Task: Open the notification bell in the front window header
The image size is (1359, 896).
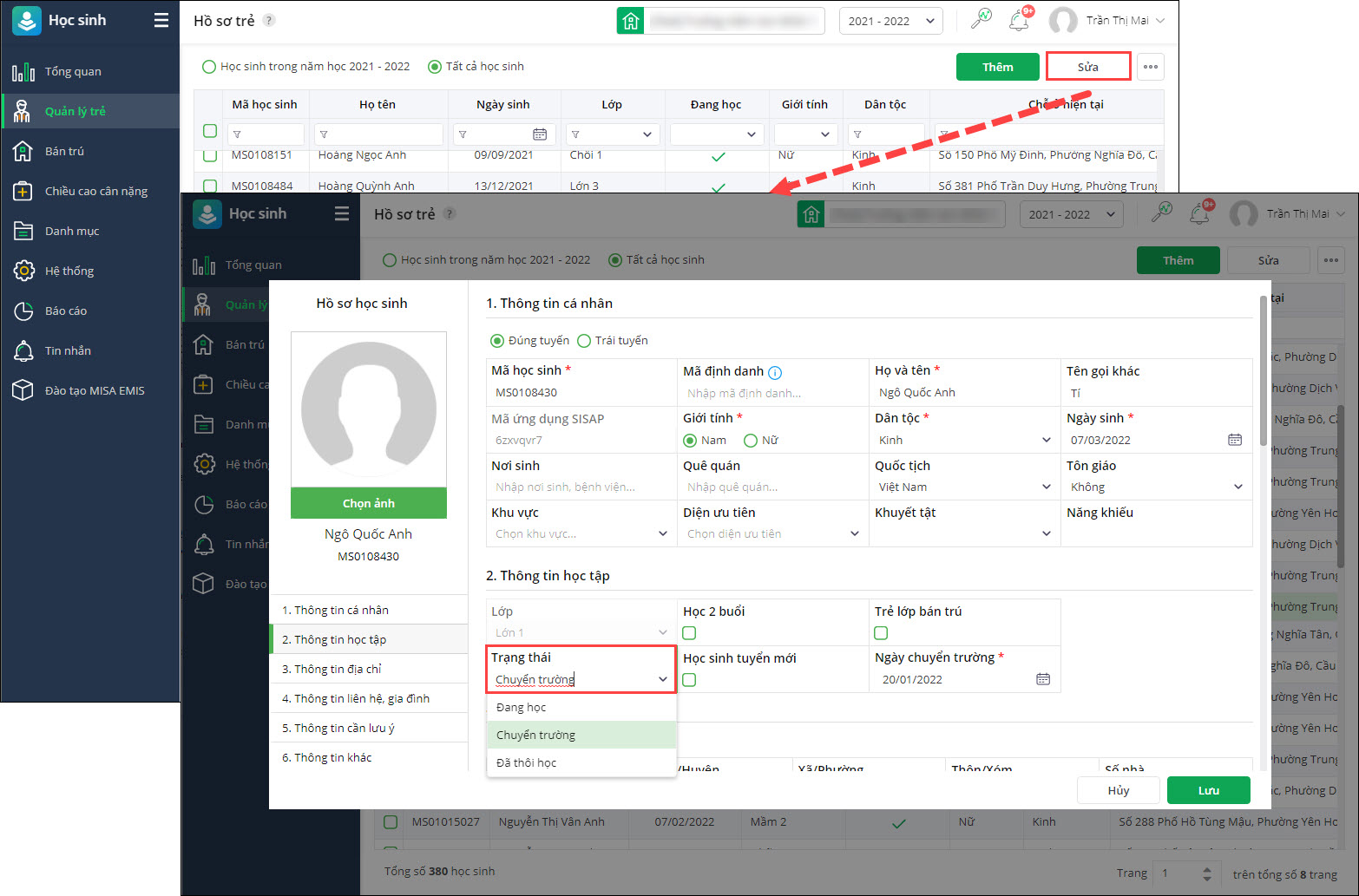Action: [x=1200, y=213]
